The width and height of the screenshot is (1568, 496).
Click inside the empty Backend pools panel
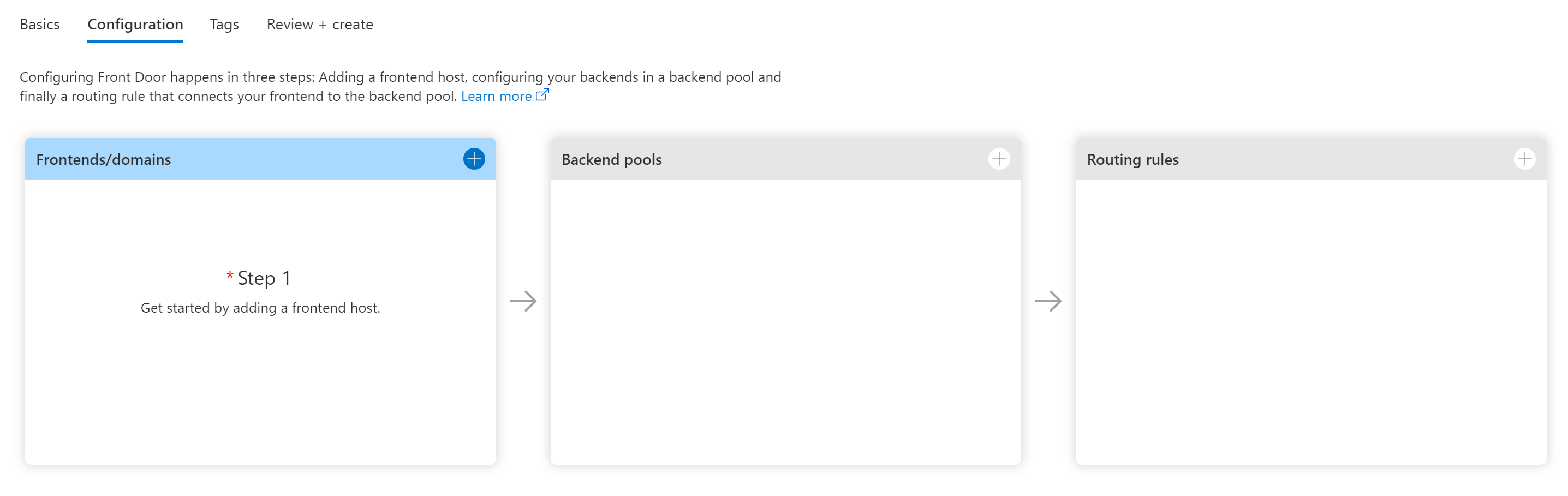point(785,322)
